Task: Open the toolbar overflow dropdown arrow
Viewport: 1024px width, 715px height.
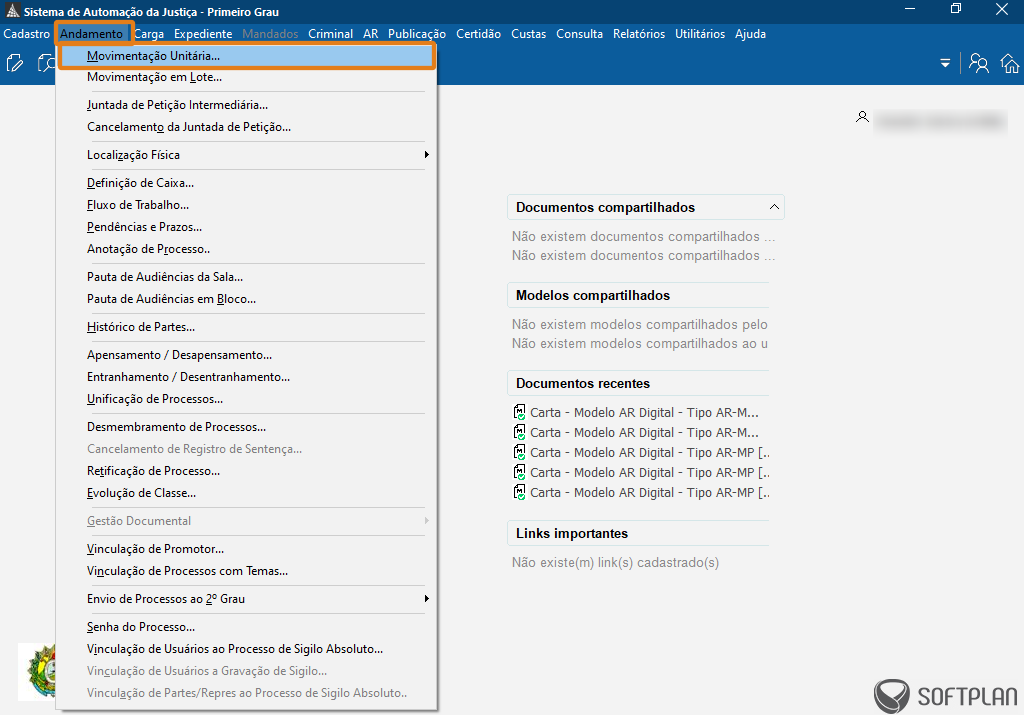Action: click(x=945, y=63)
